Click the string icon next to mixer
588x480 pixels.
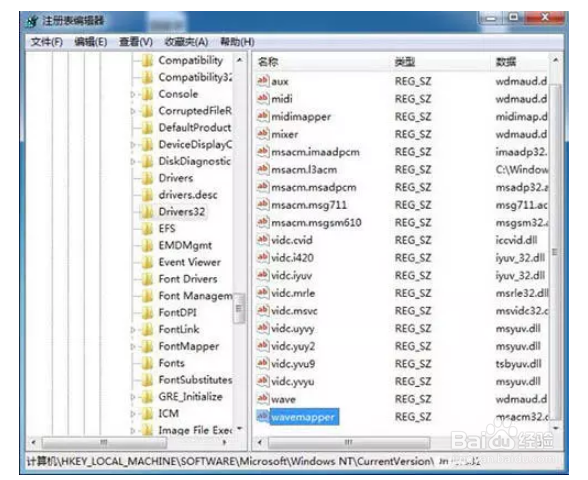(263, 134)
